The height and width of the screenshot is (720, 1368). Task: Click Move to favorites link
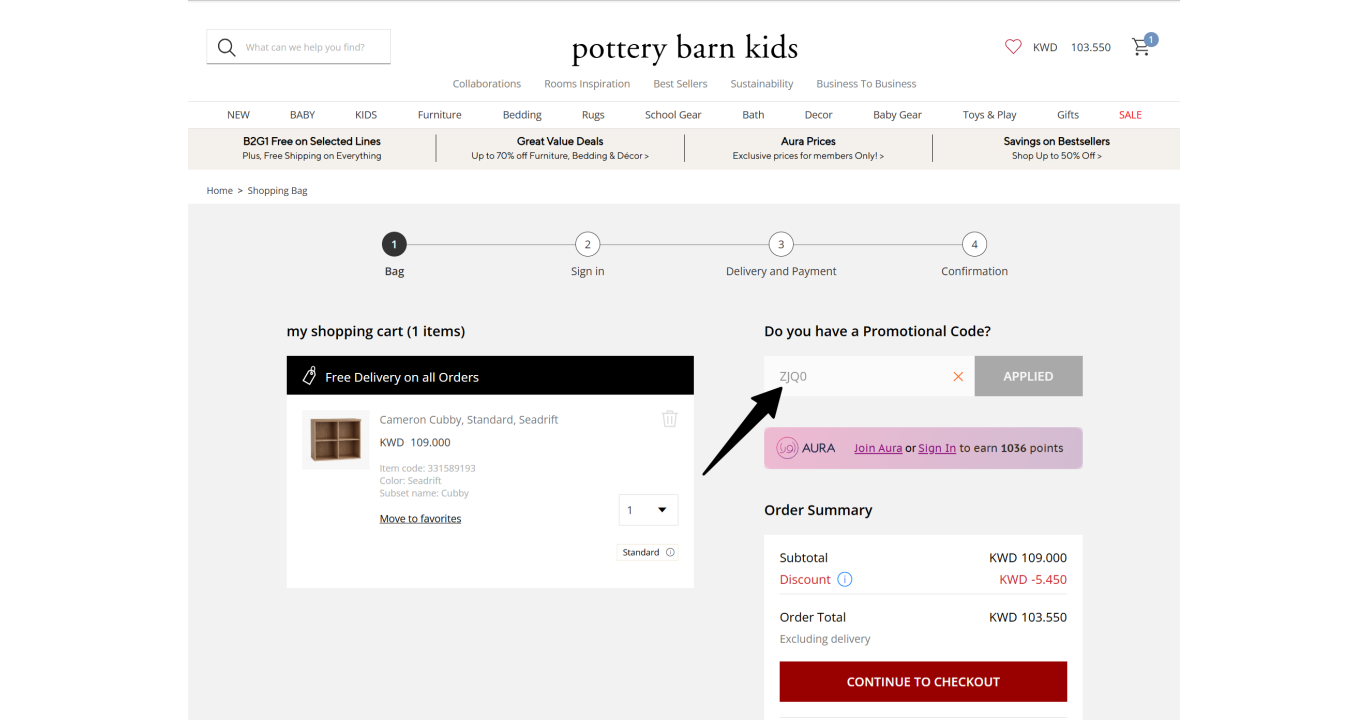(420, 518)
